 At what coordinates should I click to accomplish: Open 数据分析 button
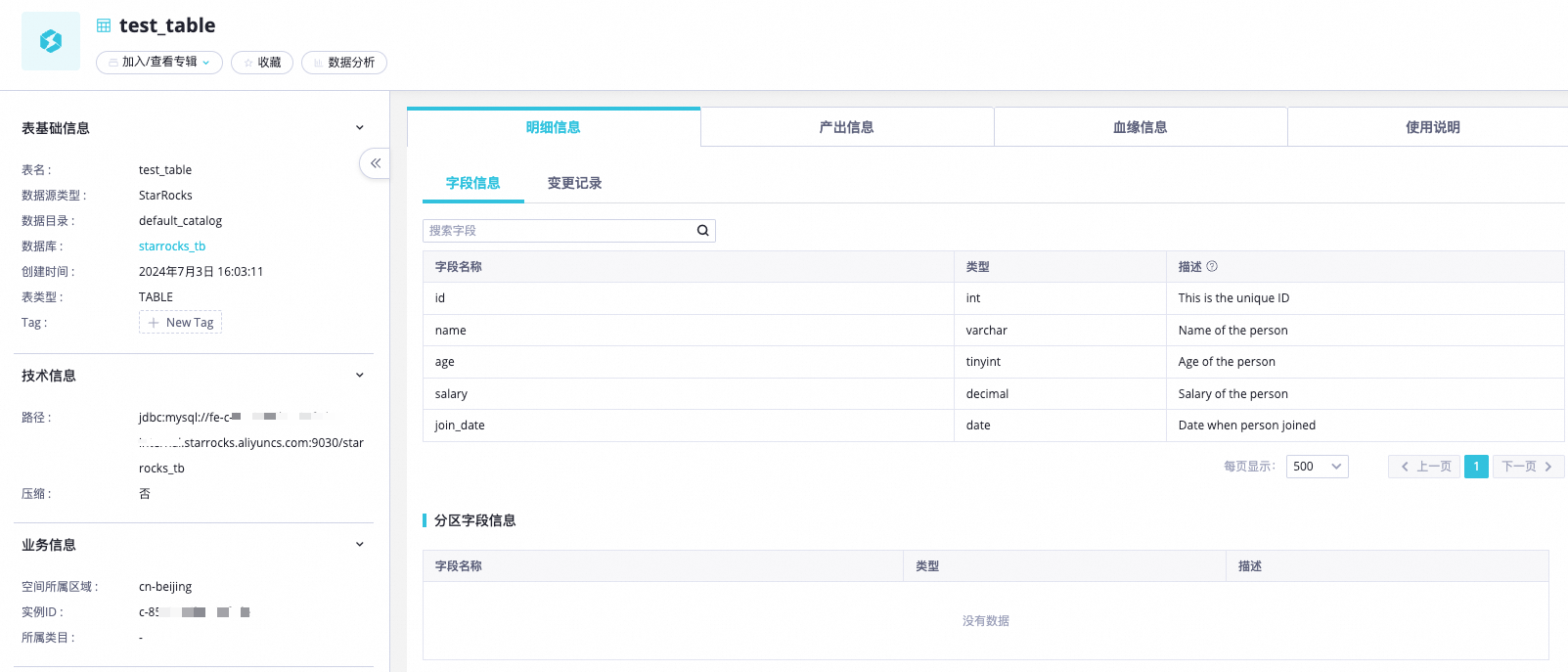[344, 63]
